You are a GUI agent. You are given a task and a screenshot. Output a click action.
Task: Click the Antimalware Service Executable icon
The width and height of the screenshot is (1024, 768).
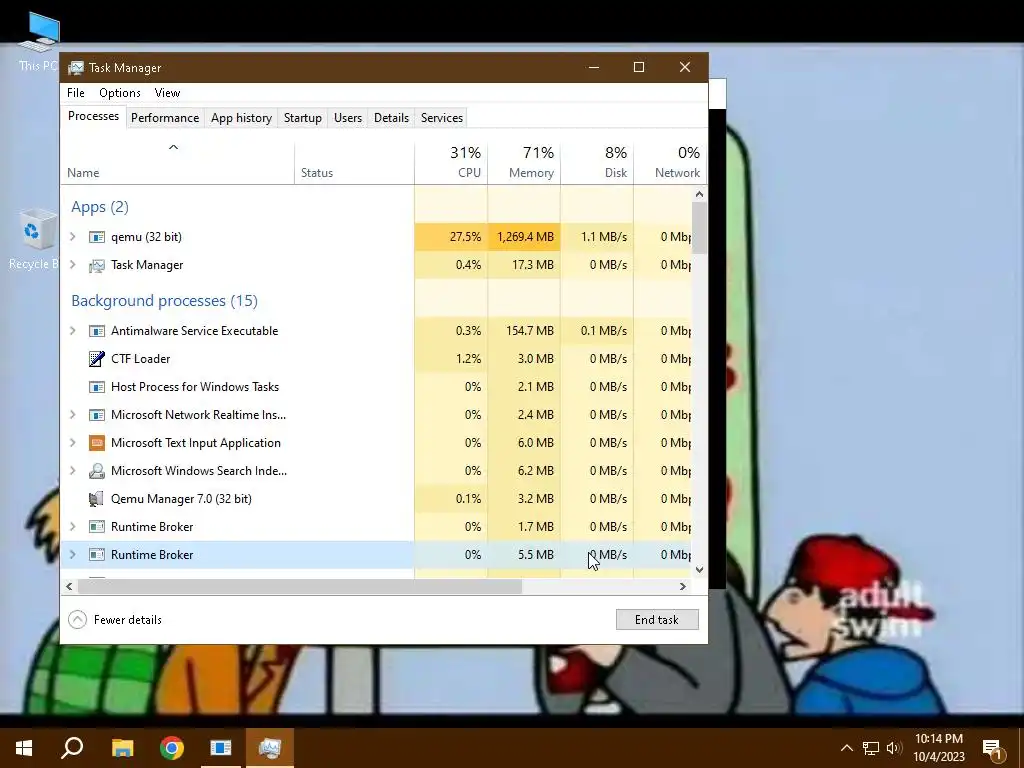point(97,331)
